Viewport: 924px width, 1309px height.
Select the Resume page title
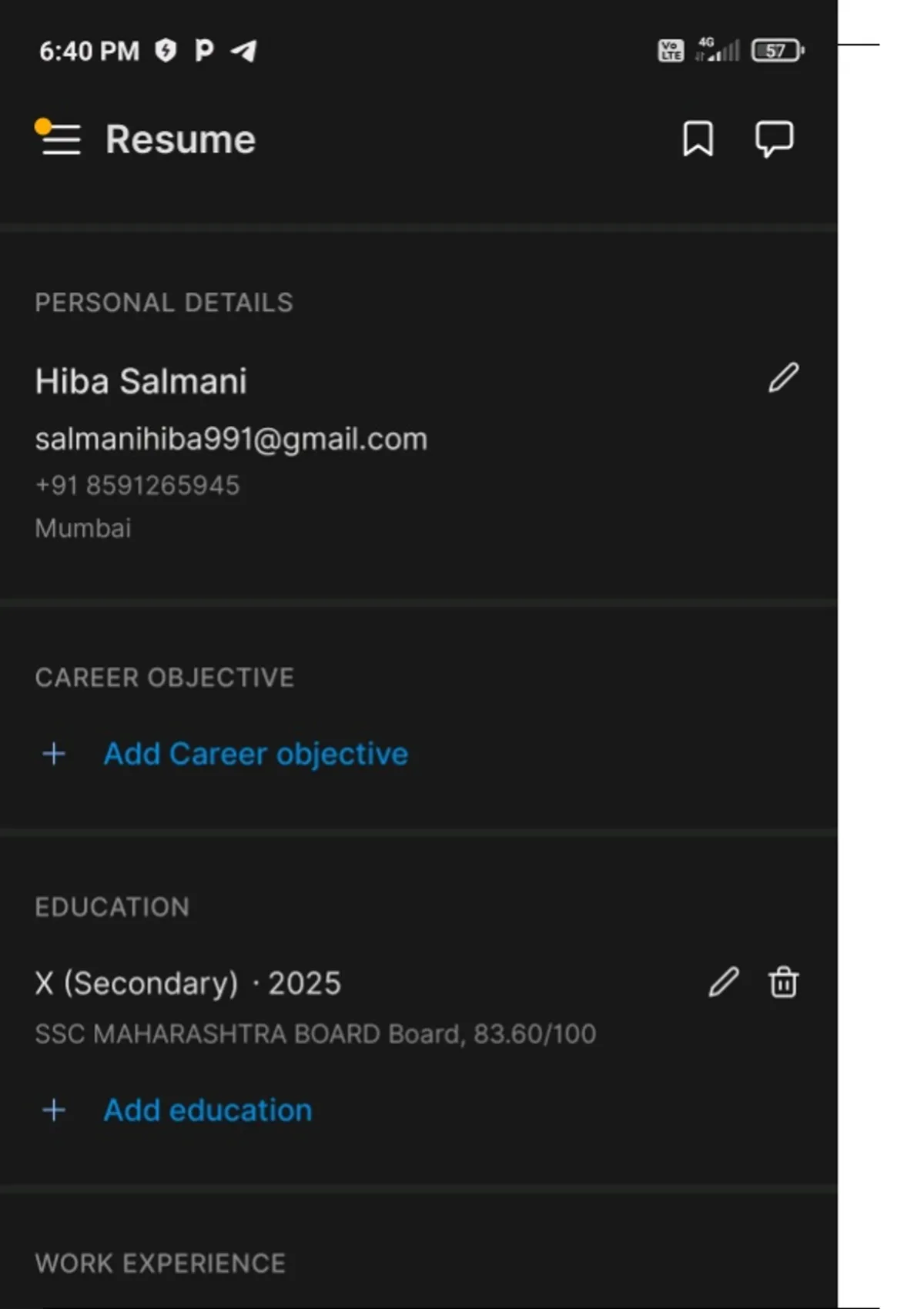click(180, 139)
